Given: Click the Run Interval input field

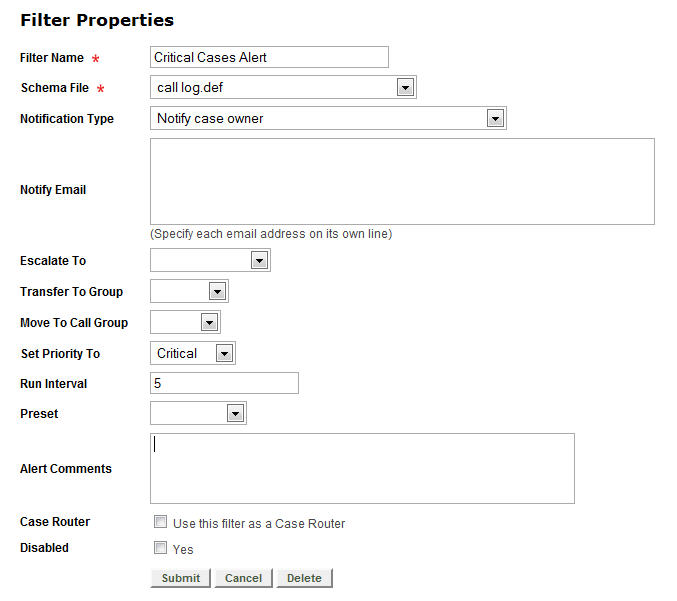Looking at the screenshot, I should (x=224, y=383).
